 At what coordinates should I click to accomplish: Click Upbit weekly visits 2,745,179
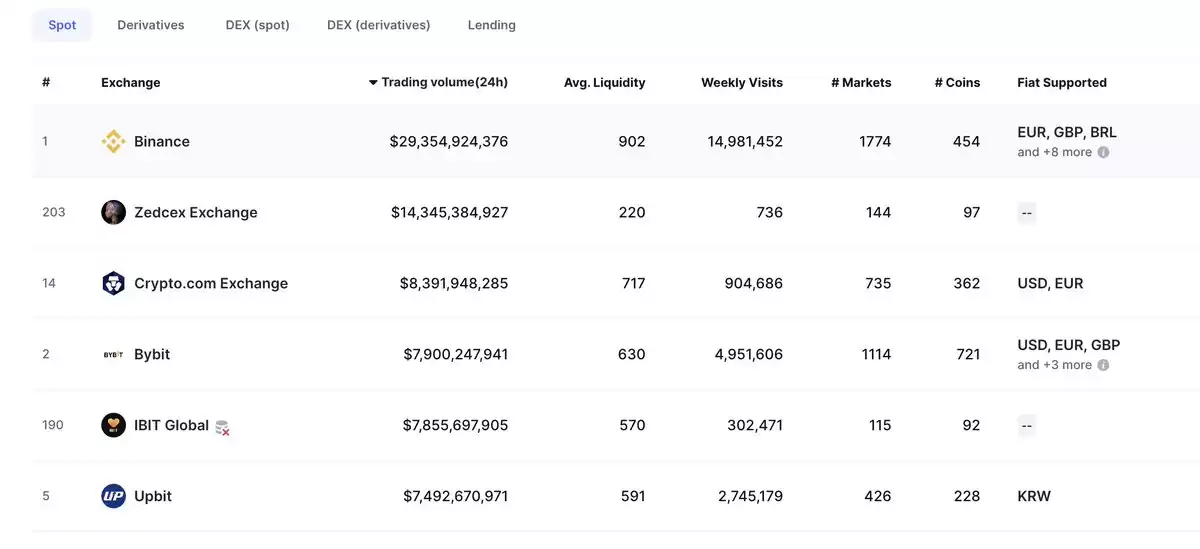(750, 496)
